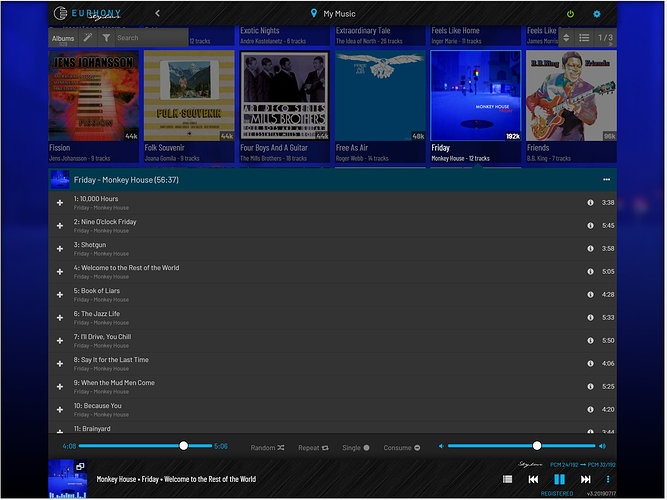667x500 pixels.
Task: Add Book of Liars with plus icon
Action: point(60,295)
